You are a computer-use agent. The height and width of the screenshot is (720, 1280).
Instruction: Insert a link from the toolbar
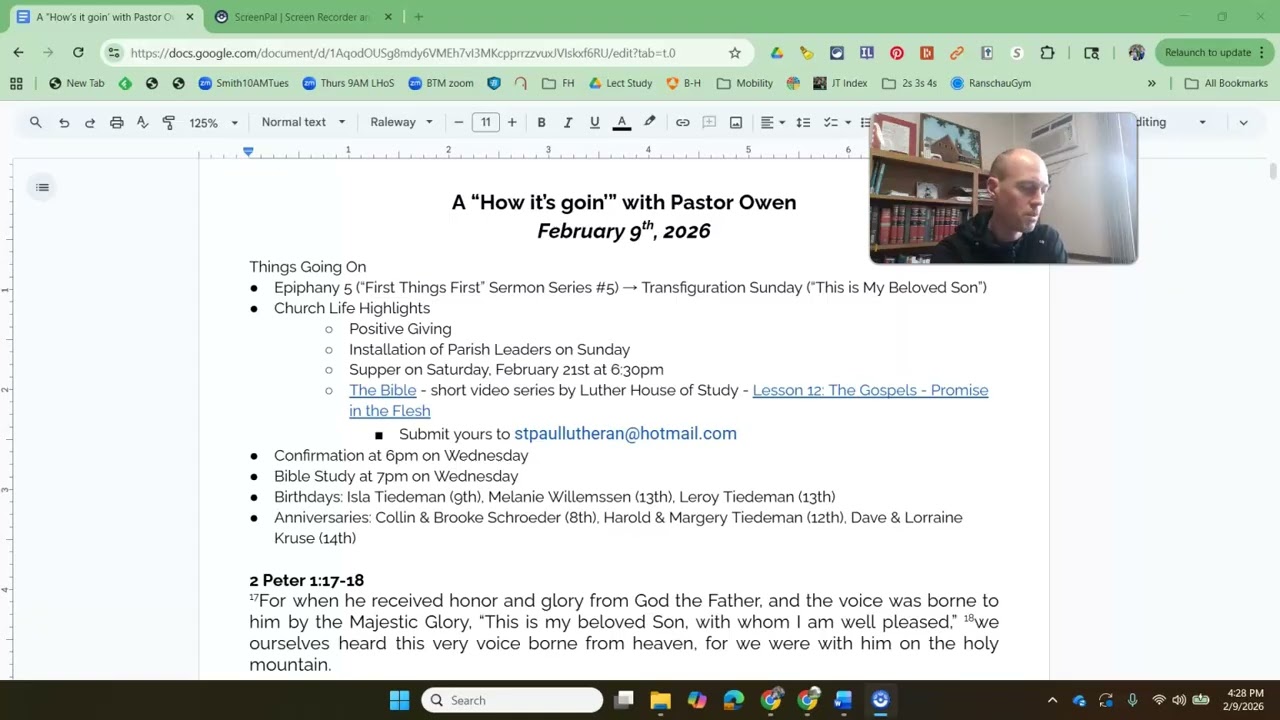click(x=682, y=122)
